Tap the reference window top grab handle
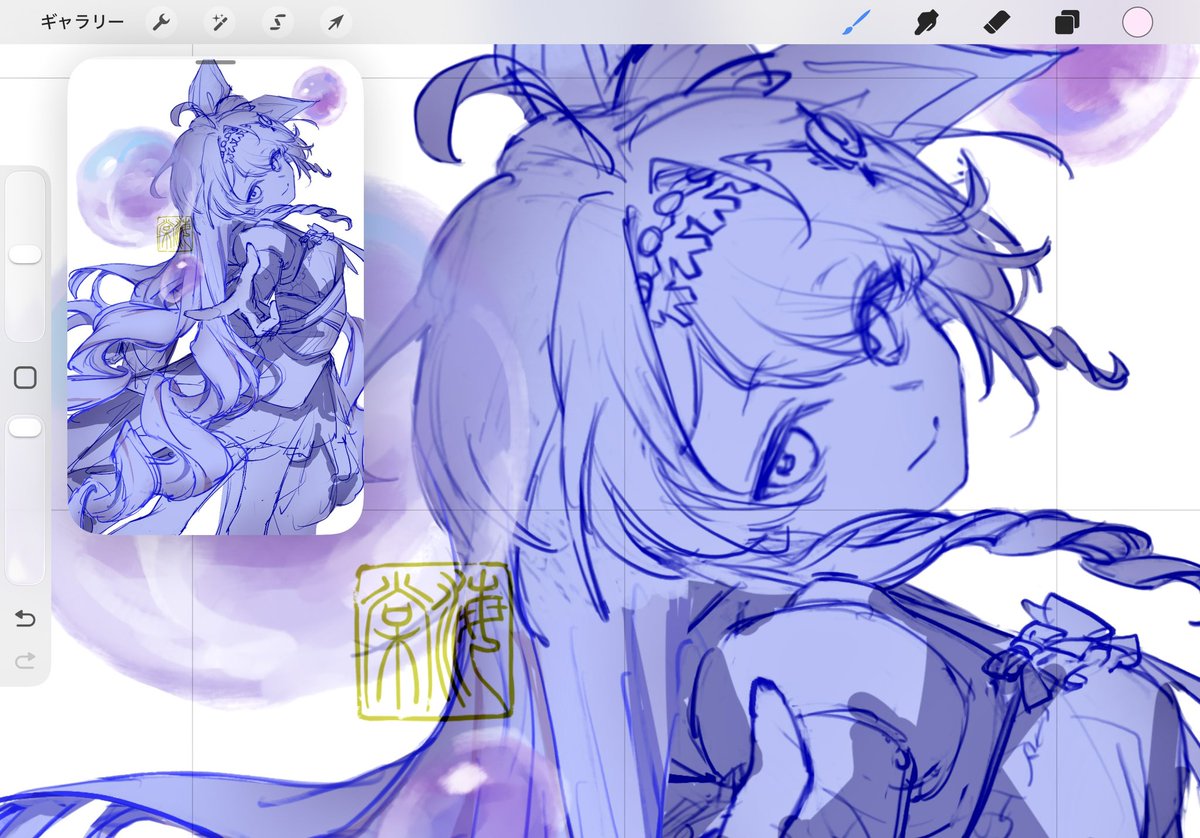Screen dimensions: 1200x838 click(216, 62)
